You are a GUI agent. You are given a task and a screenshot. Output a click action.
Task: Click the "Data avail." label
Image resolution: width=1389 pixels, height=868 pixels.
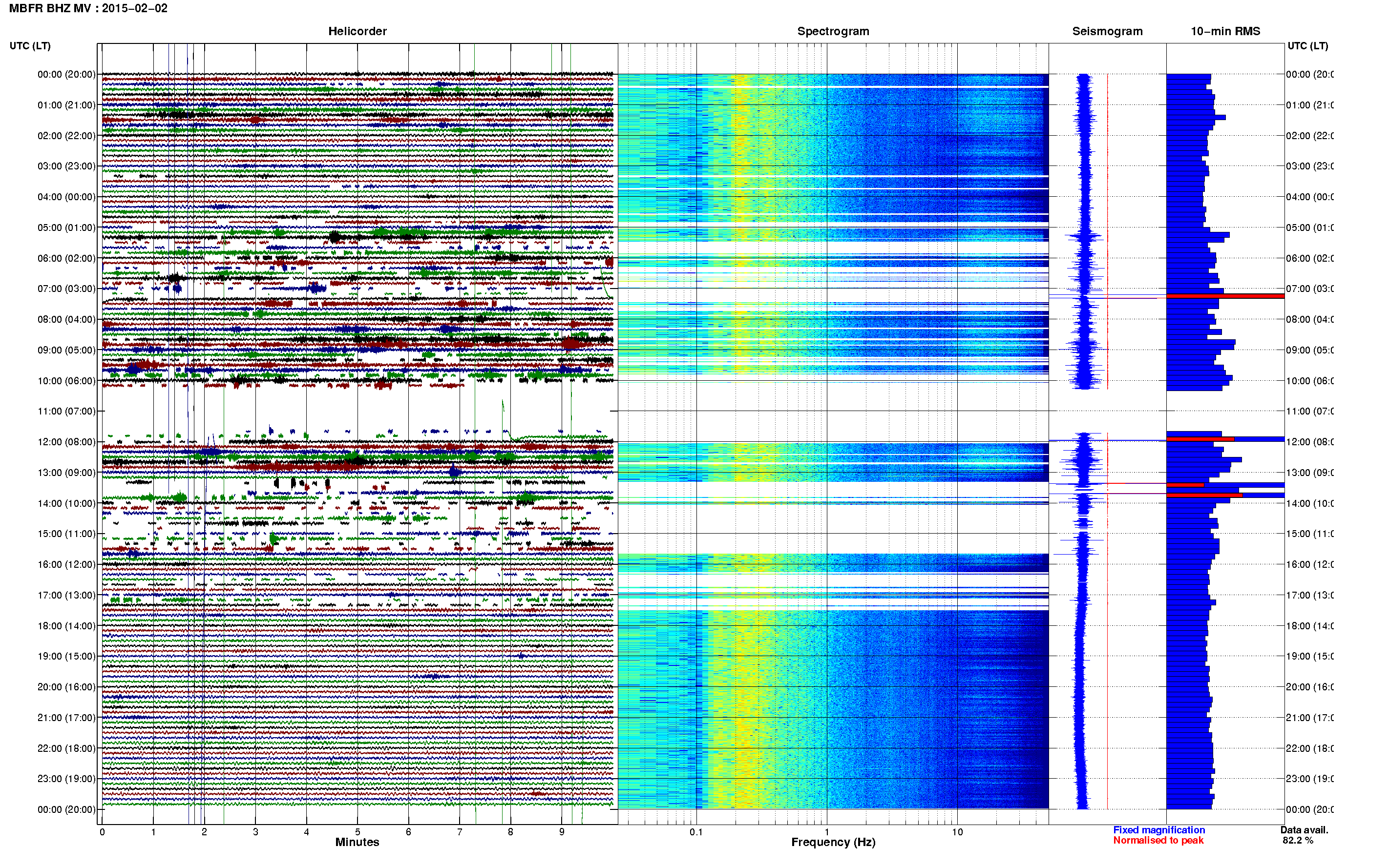pyautogui.click(x=1304, y=830)
